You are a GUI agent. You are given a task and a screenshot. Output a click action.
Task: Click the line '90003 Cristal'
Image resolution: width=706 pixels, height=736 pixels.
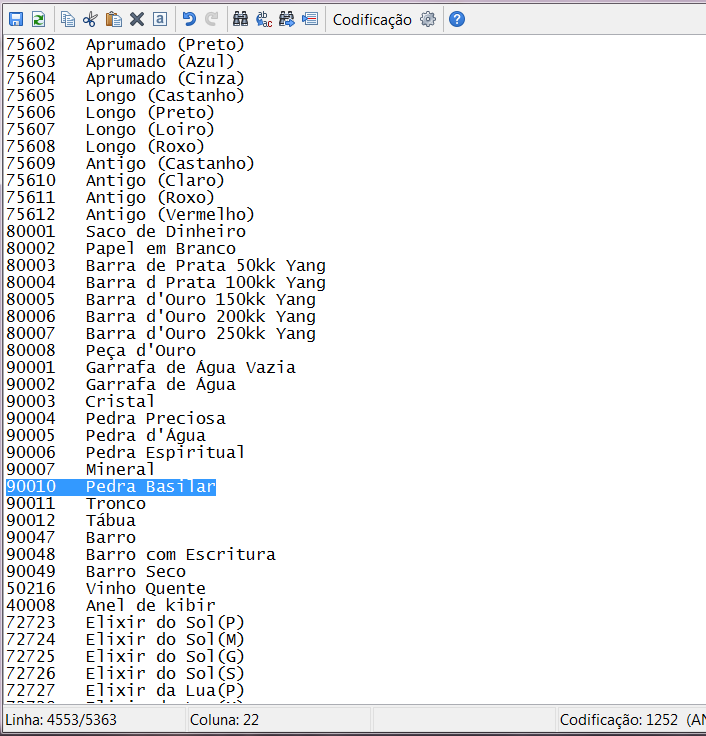click(x=80, y=401)
